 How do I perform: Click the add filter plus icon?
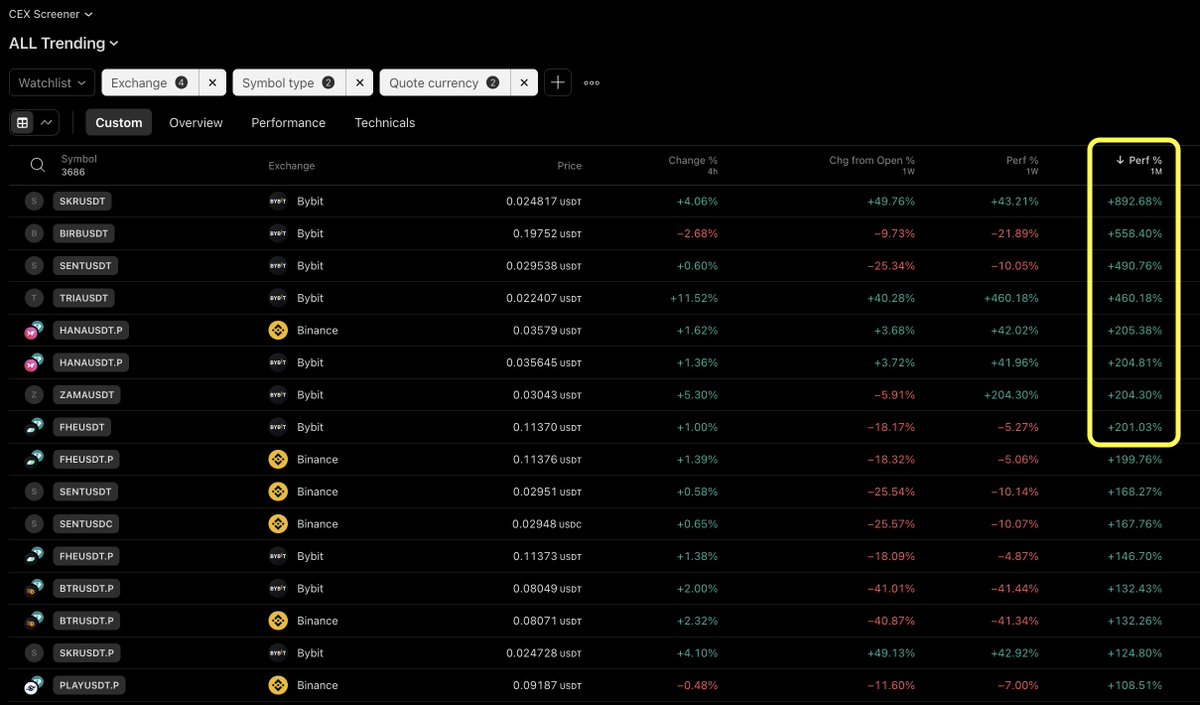pos(557,83)
